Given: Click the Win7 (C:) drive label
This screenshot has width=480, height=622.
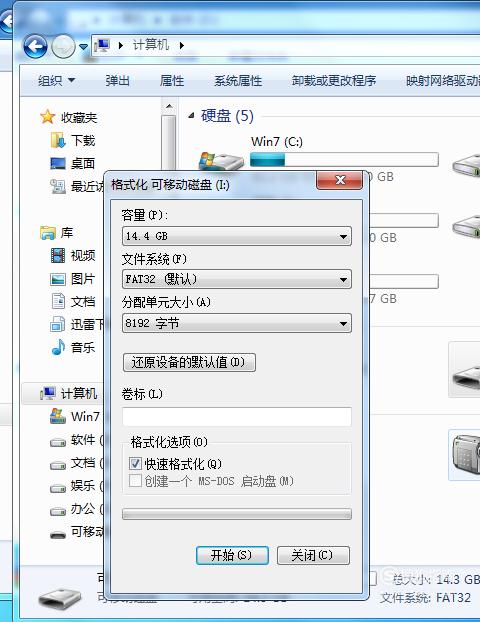Looking at the screenshot, I should click(277, 142).
